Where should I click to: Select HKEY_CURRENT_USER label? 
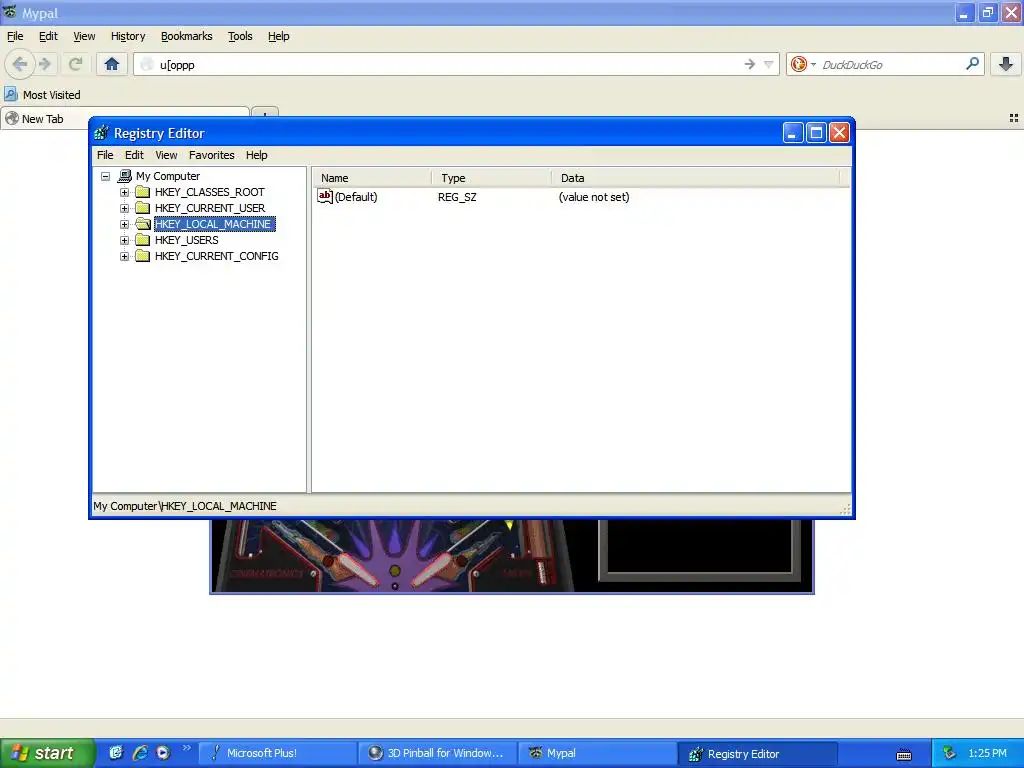point(210,208)
